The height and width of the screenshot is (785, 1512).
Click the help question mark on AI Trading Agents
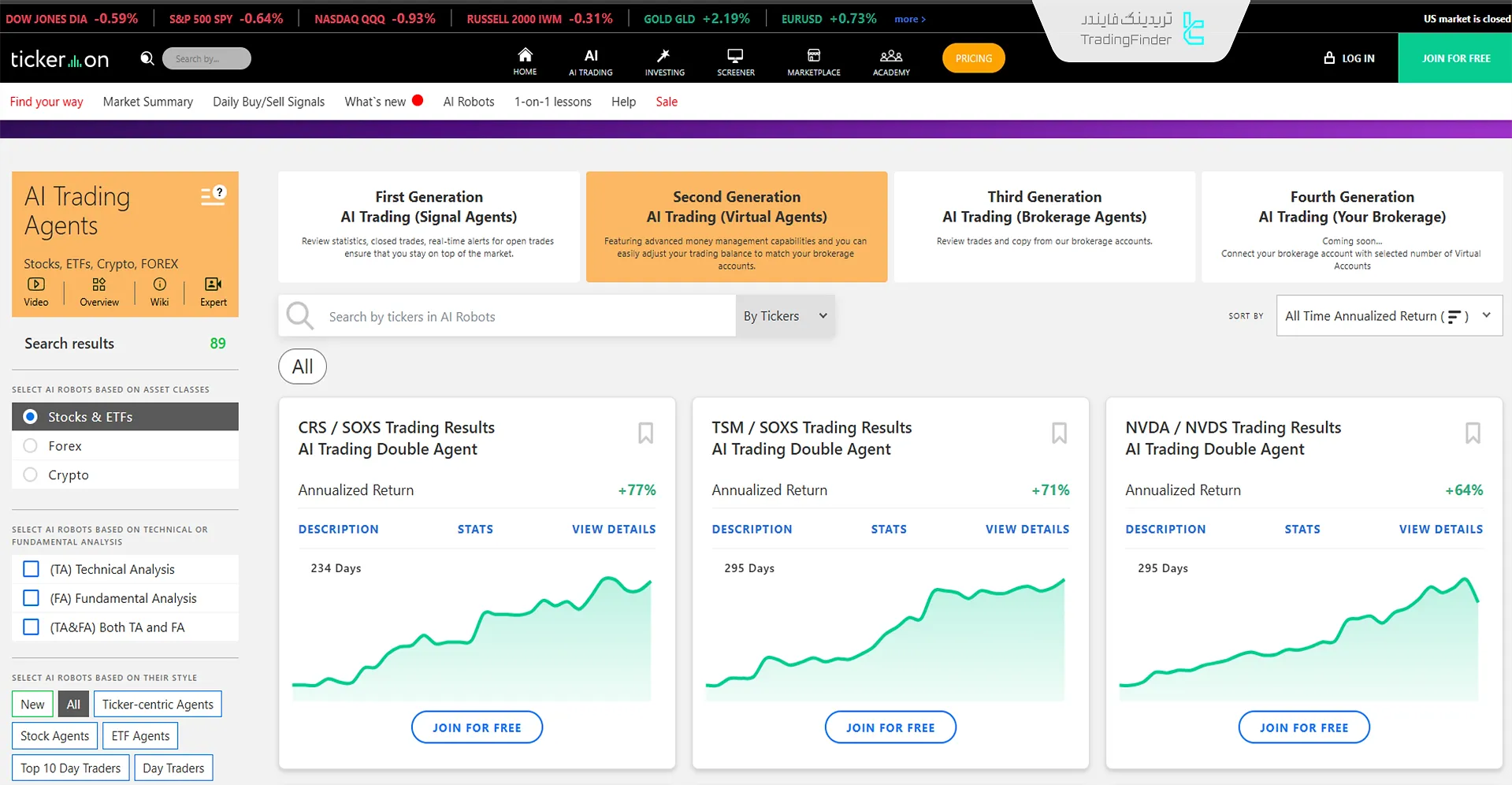point(220,192)
